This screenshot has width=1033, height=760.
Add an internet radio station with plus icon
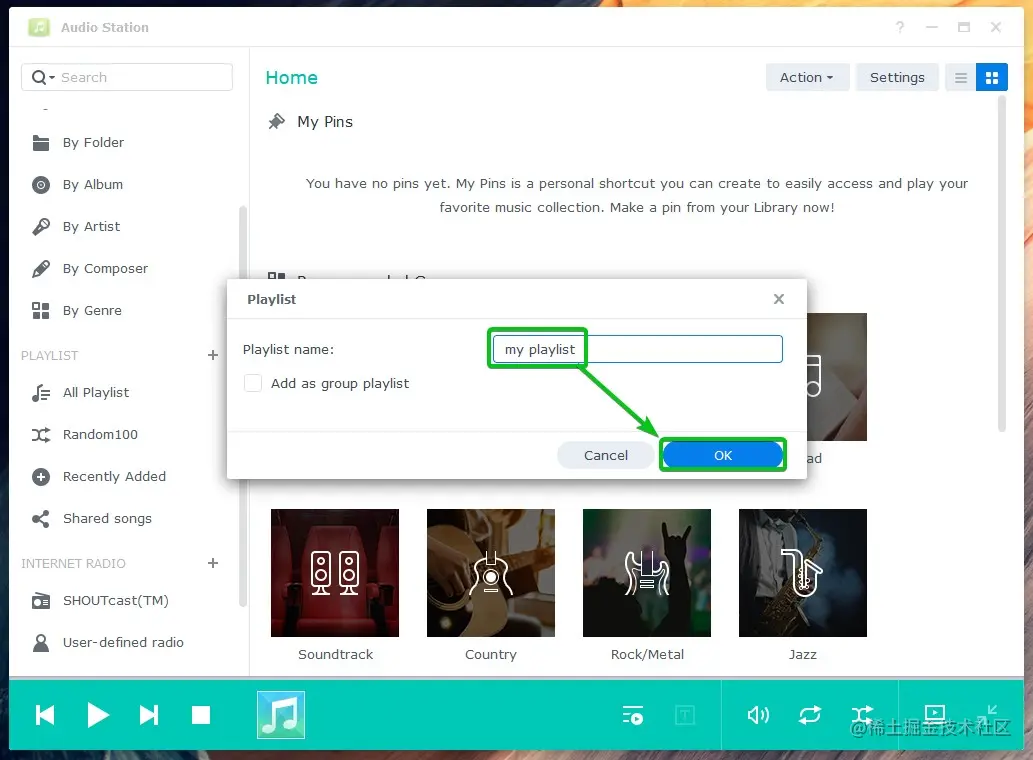pos(213,563)
